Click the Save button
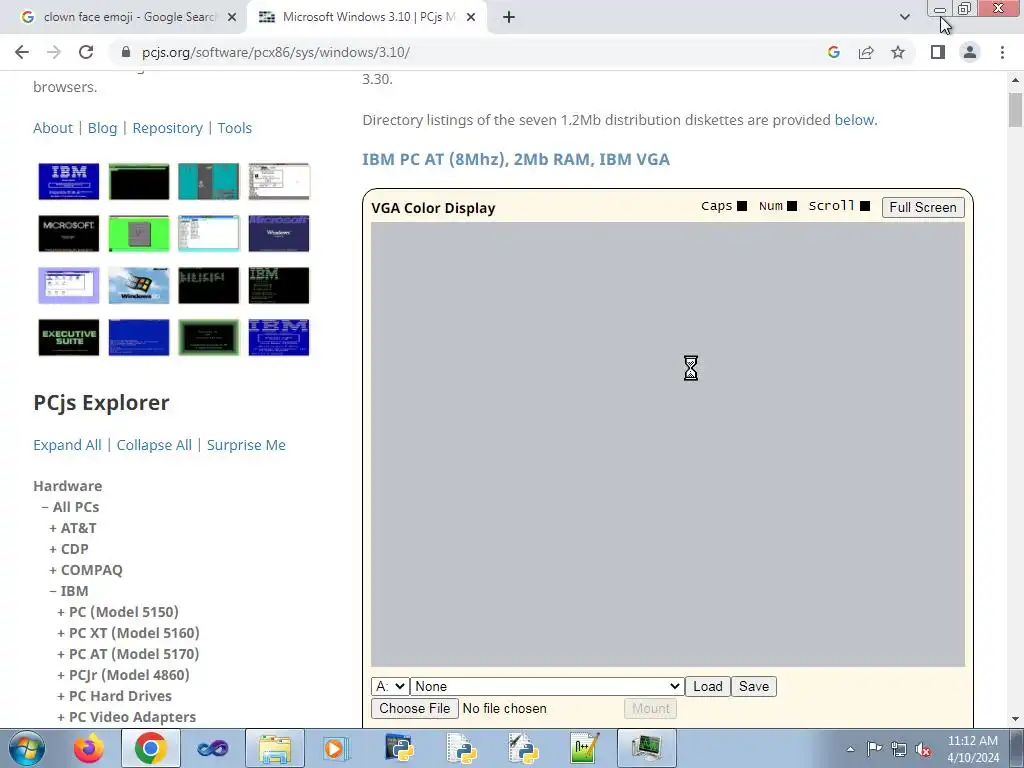Viewport: 1024px width, 768px height. 754,686
